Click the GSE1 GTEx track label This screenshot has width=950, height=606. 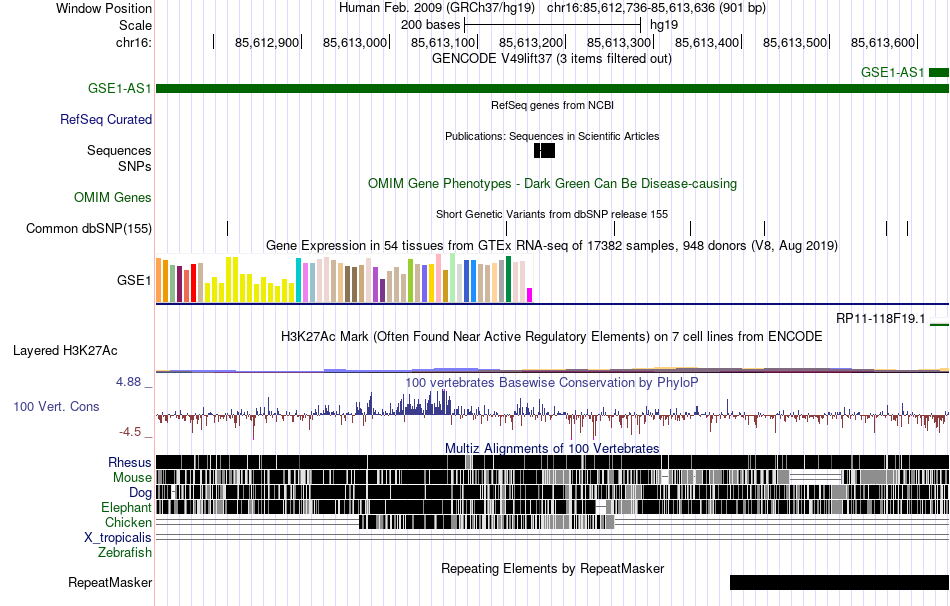tap(134, 280)
